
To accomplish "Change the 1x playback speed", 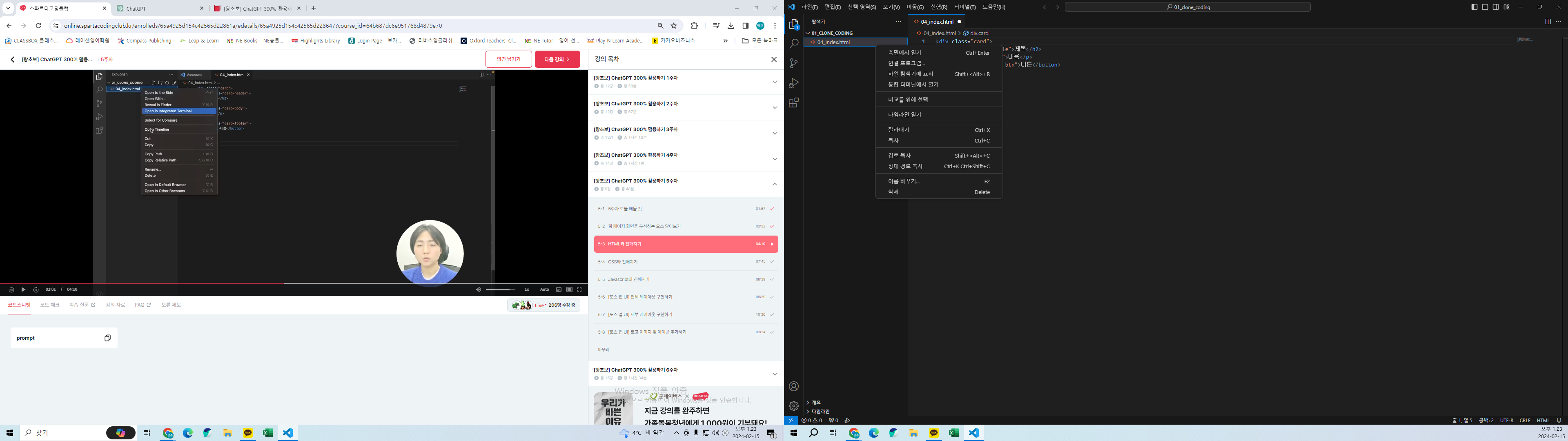I will coord(527,290).
